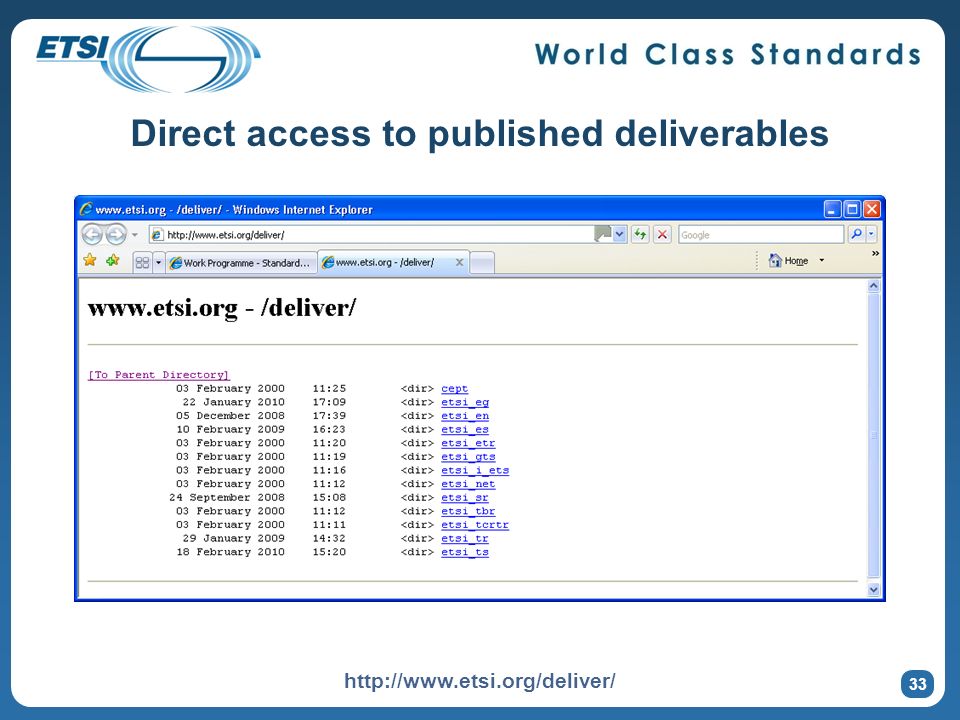This screenshot has height=720, width=960.
Task: Select the www.etsi.org - /deliver/ tab
Action: point(386,262)
